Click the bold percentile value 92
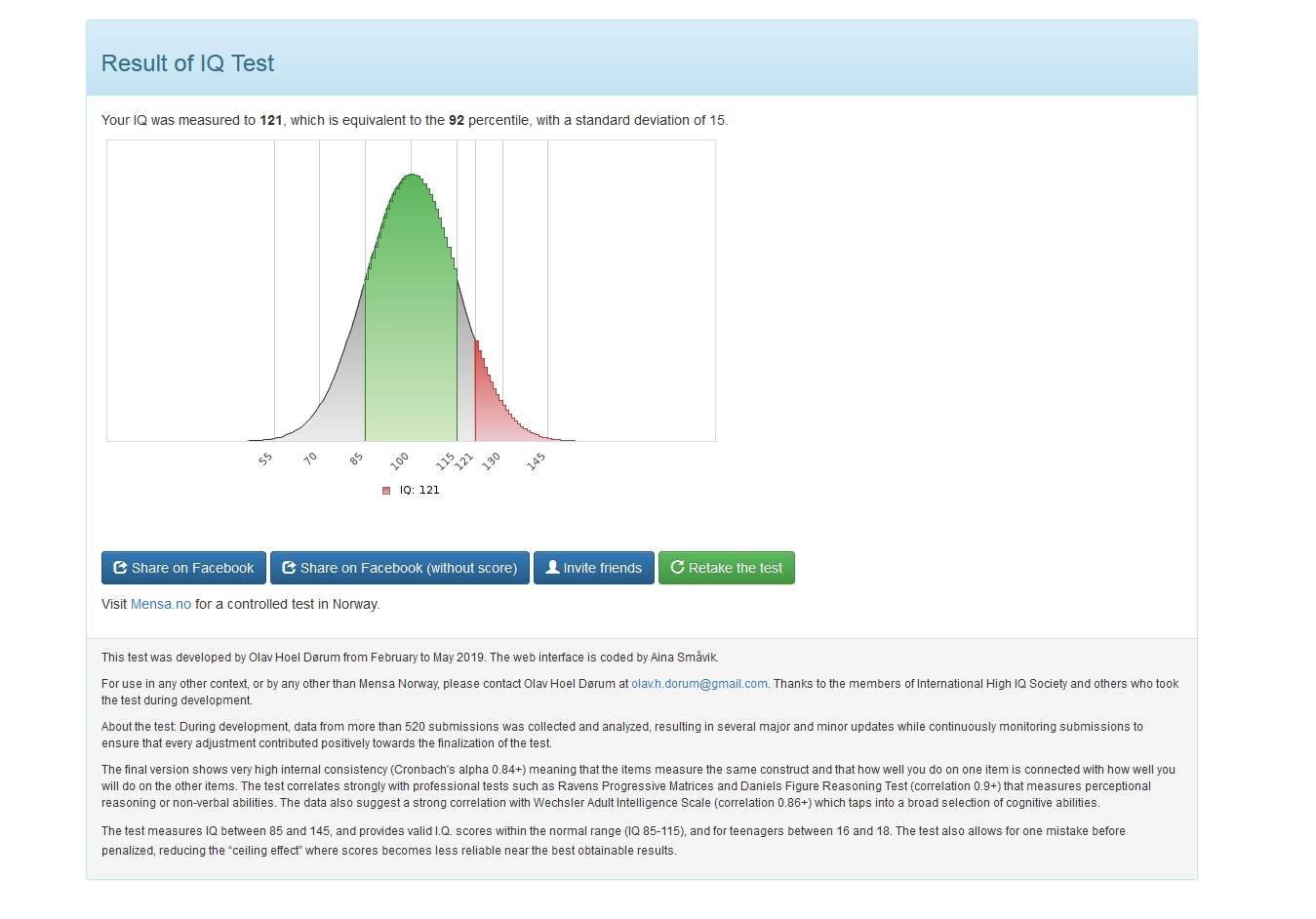The width and height of the screenshot is (1316, 919). [457, 120]
